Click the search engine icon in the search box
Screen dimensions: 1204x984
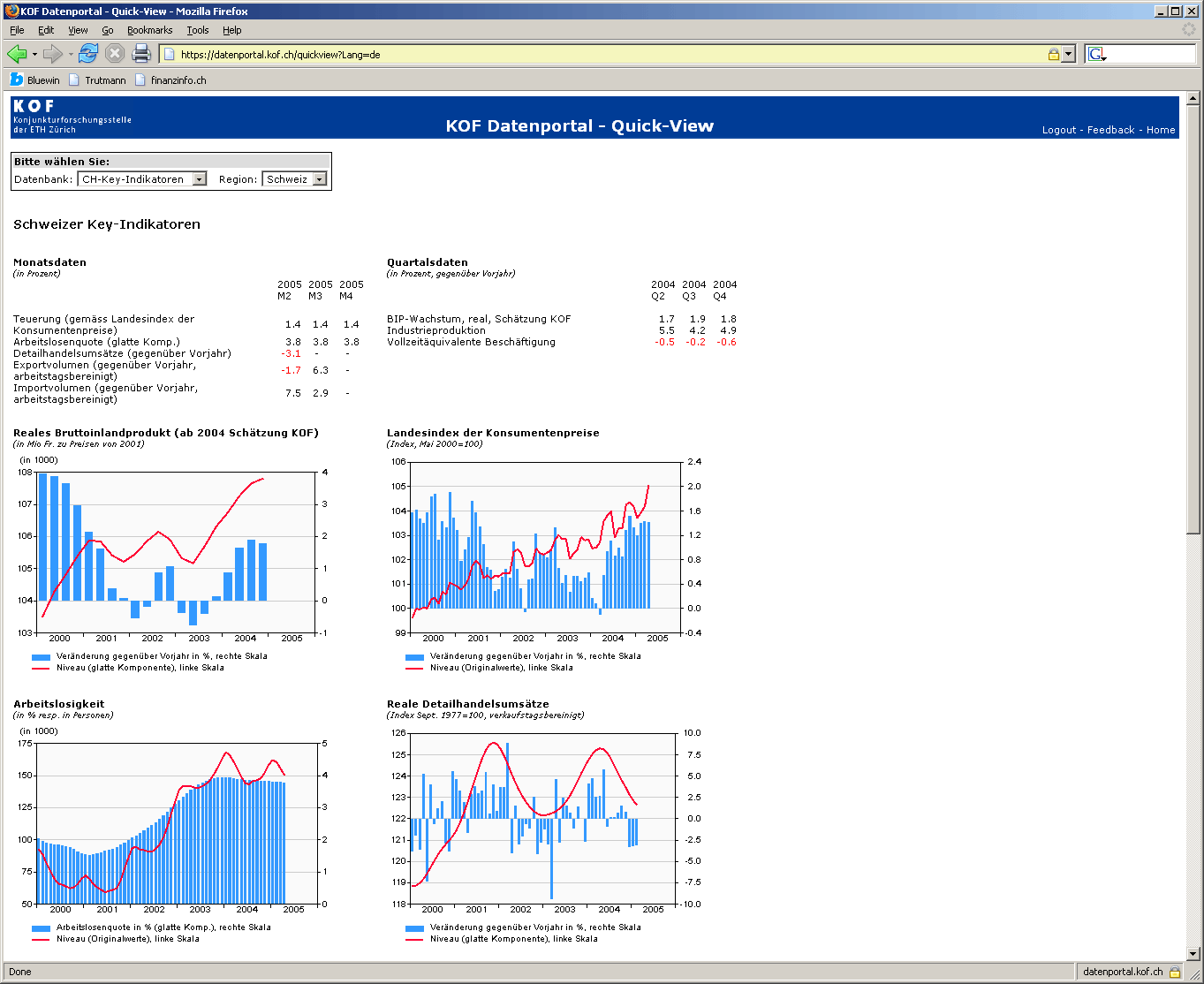tap(1096, 54)
